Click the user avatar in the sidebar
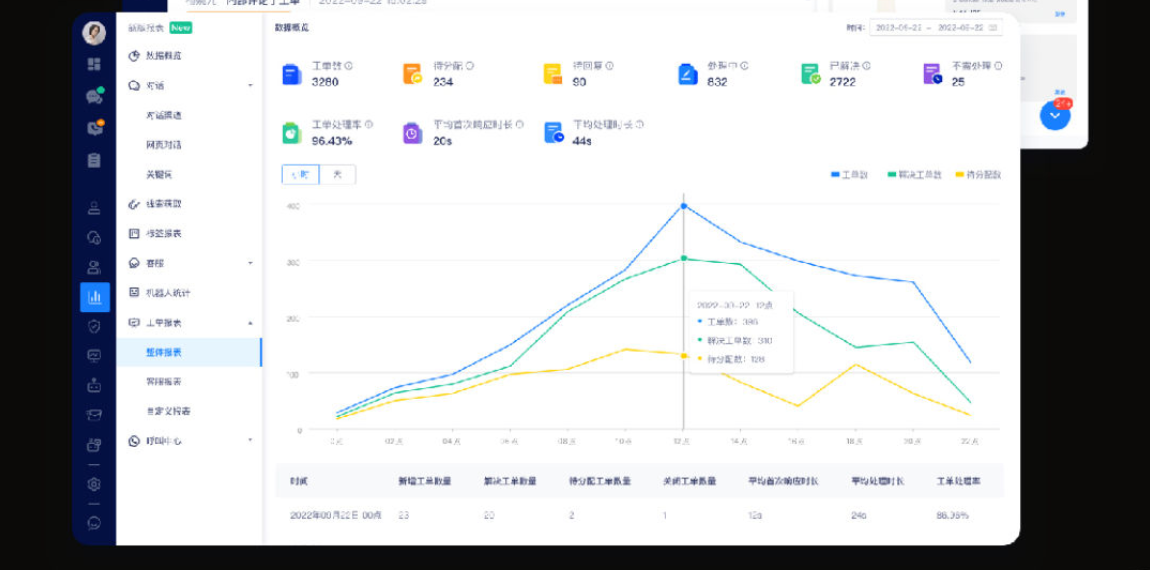This screenshot has height=570, width=1150. (x=94, y=33)
